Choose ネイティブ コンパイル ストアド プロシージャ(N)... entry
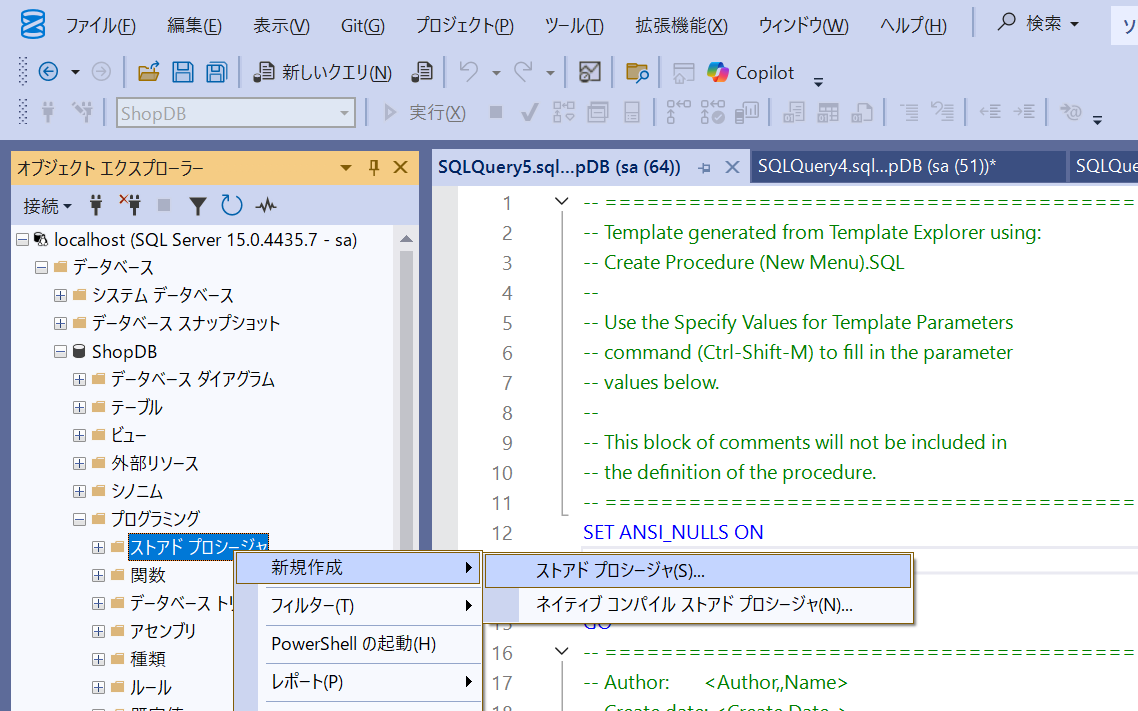The height and width of the screenshot is (711, 1138). [697, 604]
